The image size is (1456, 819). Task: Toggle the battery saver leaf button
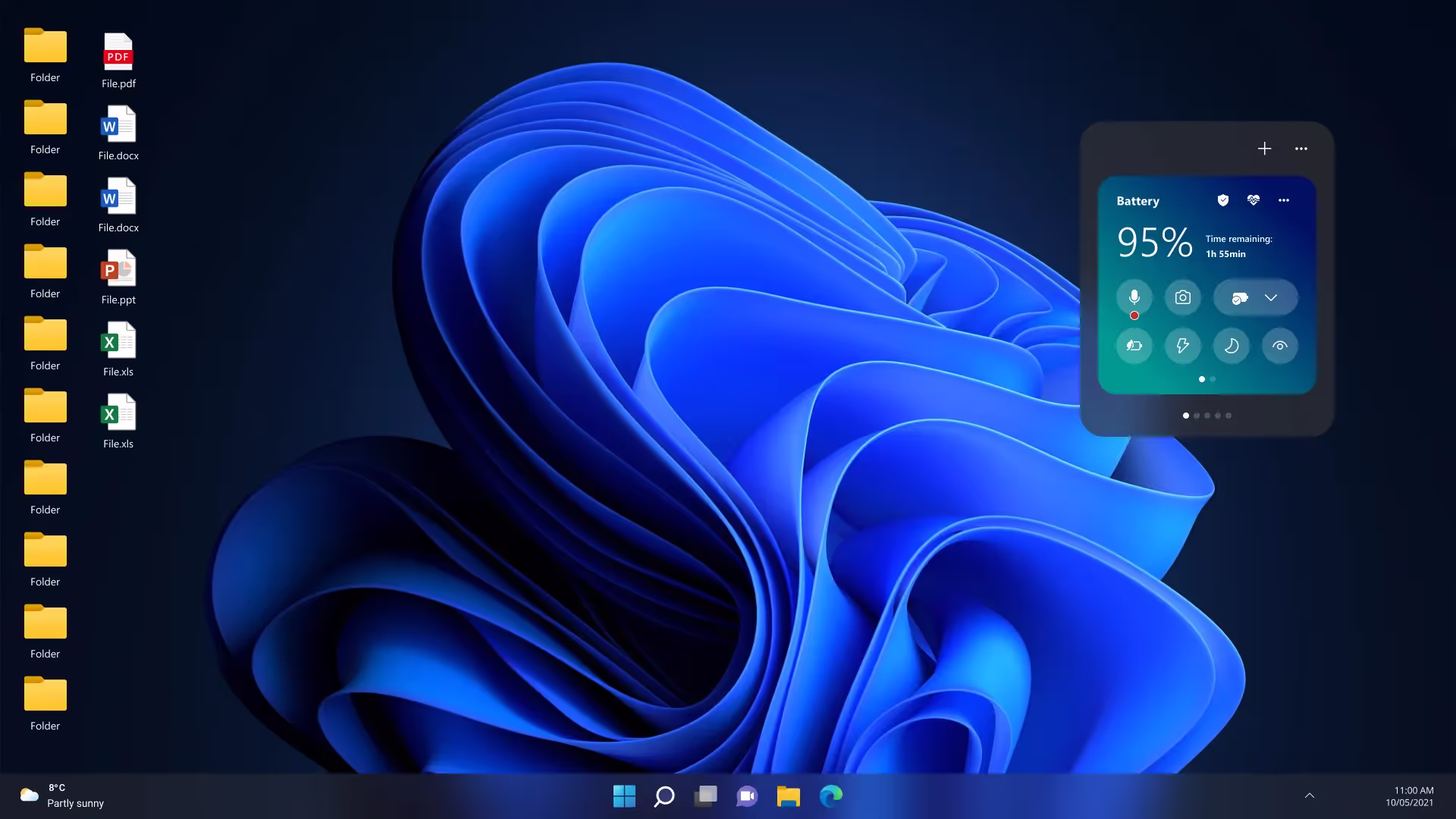pyautogui.click(x=1134, y=346)
